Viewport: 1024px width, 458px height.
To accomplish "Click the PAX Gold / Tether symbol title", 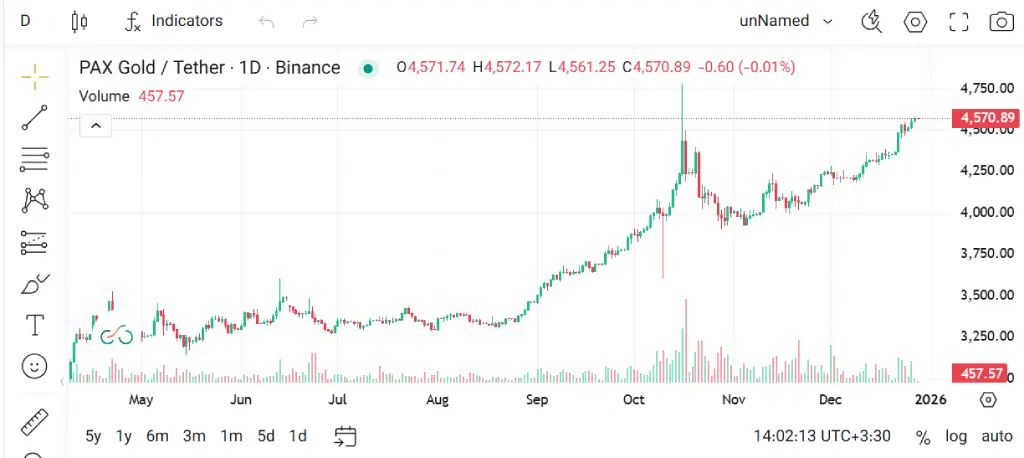I will 210,68.
